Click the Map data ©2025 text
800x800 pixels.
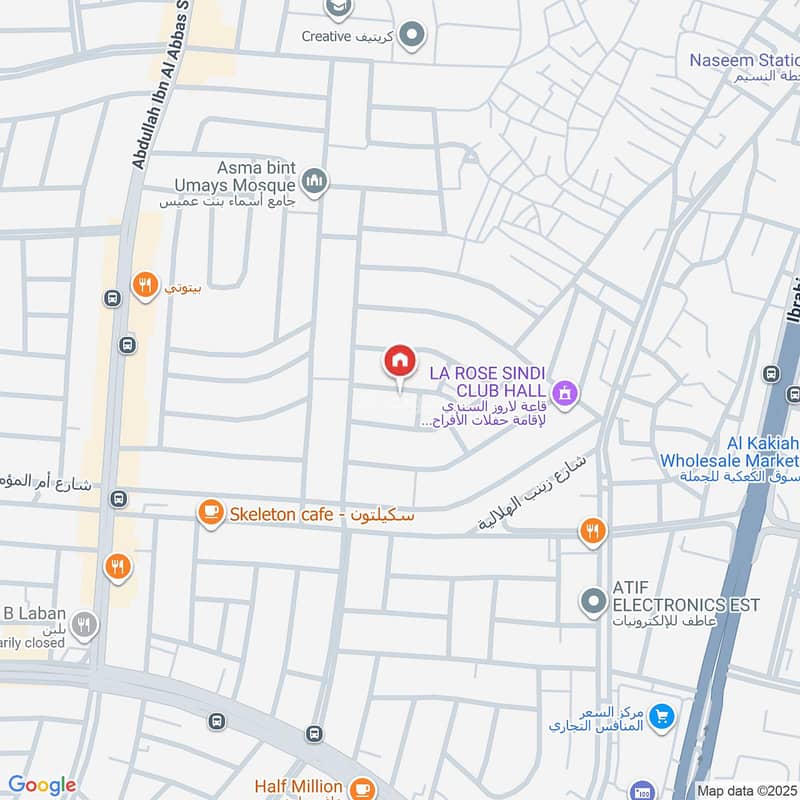point(747,791)
